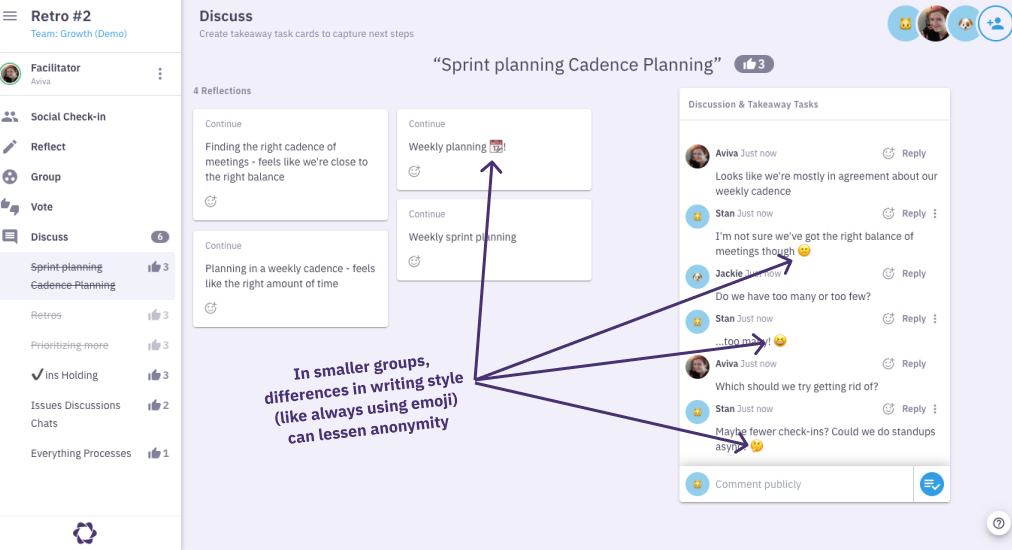The image size is (1012, 550).
Task: Reply to Stan's fewer check-ins comment
Action: click(x=913, y=409)
